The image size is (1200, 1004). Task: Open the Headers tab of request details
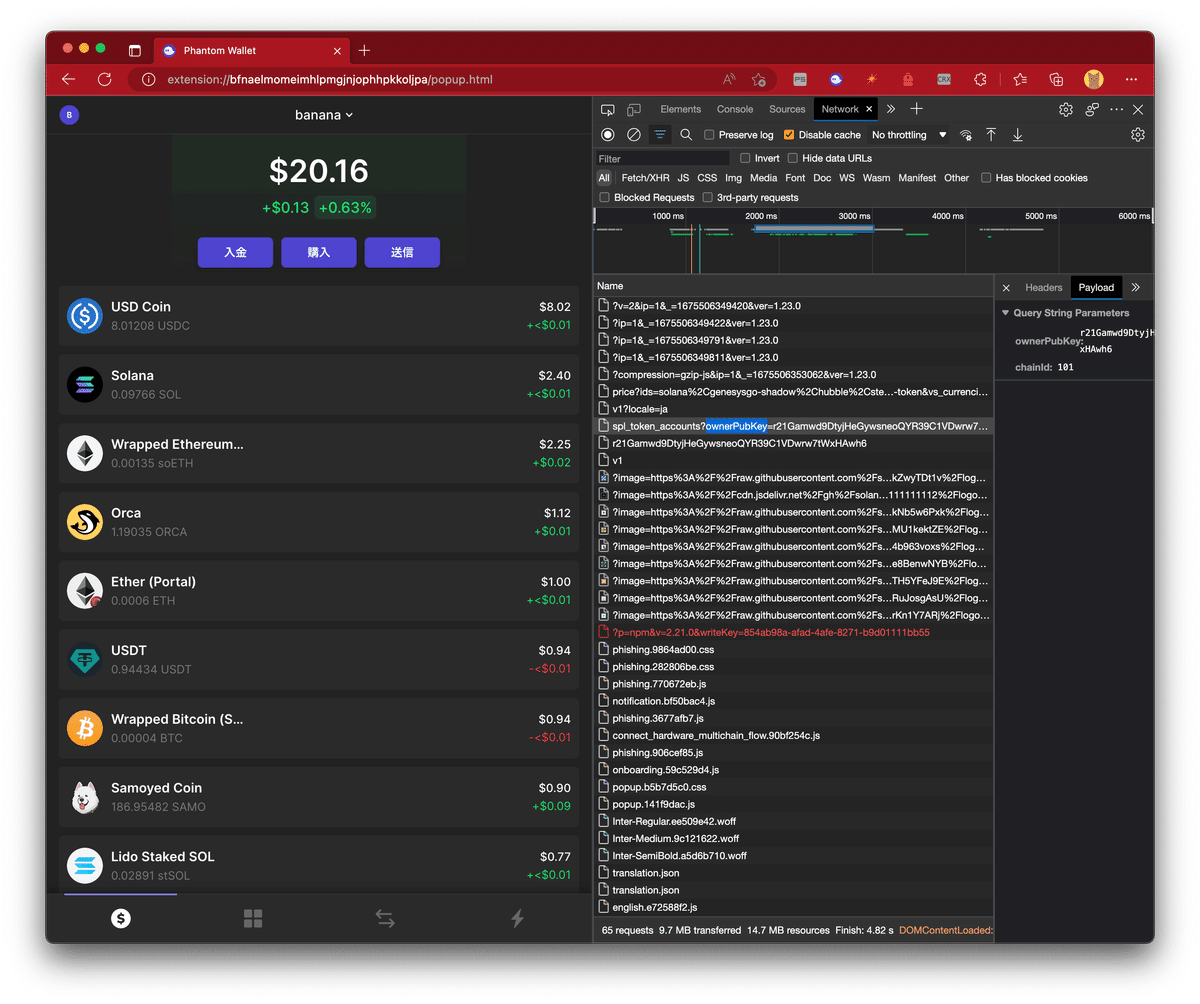coord(1044,287)
